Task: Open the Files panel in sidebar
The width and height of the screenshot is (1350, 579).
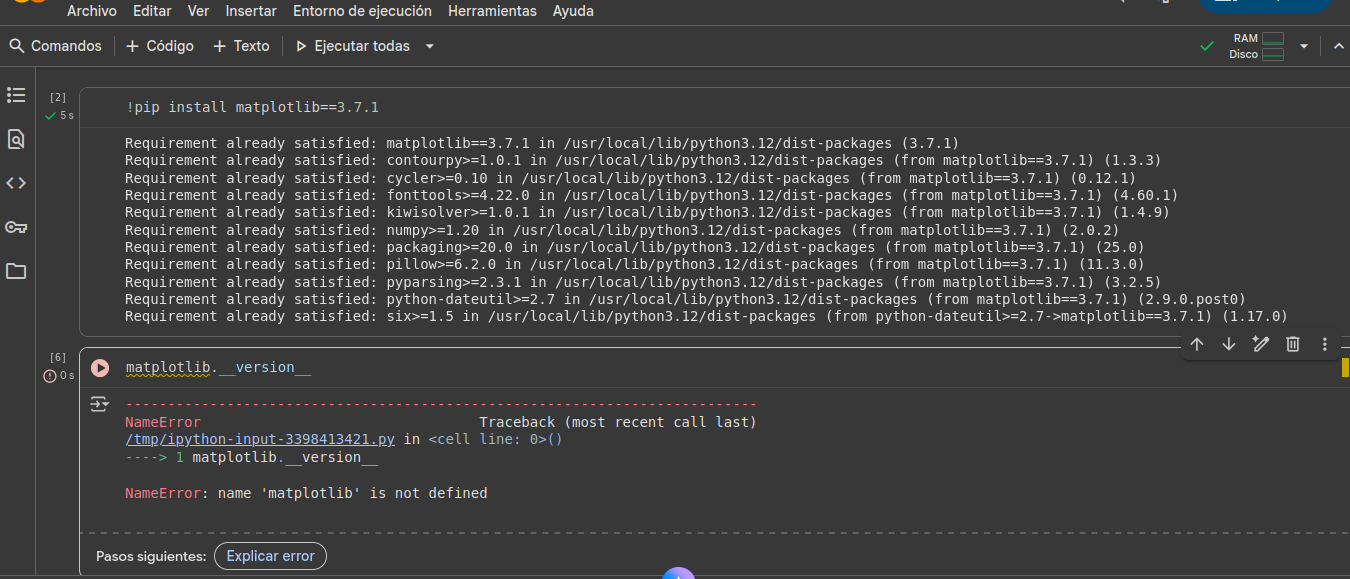Action: [16, 271]
